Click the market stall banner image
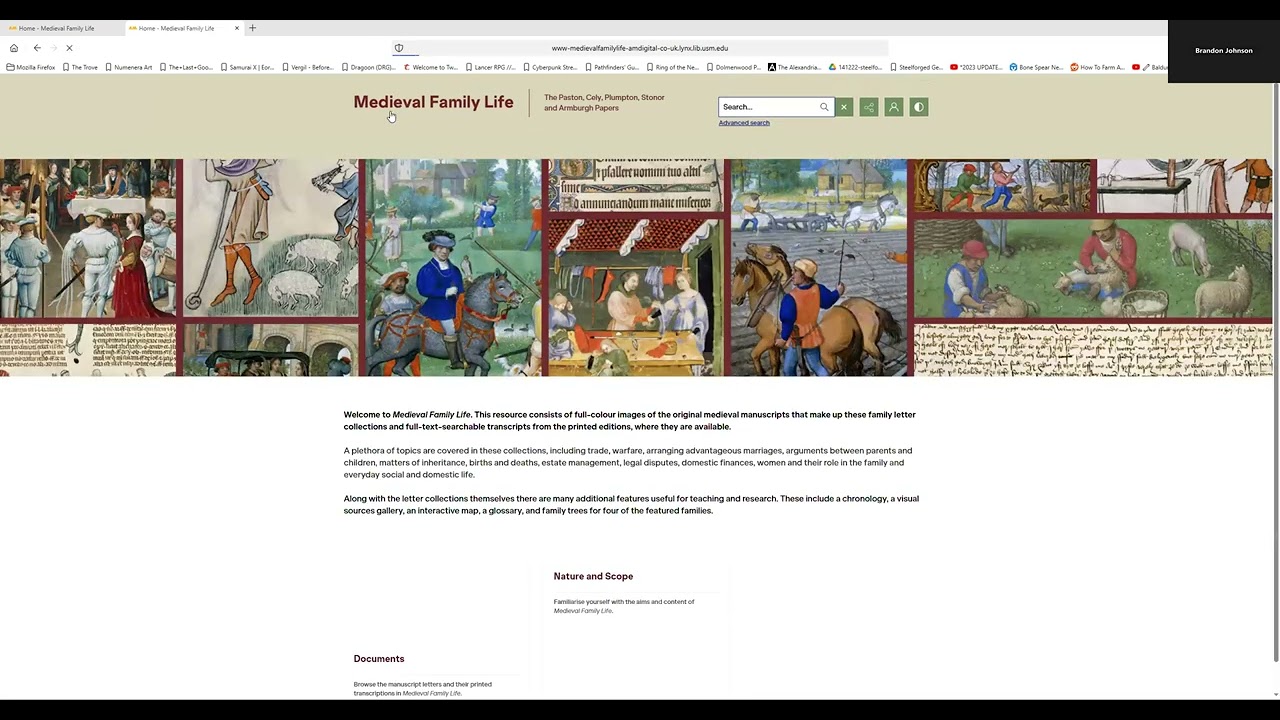The image size is (1280, 720). [x=634, y=297]
